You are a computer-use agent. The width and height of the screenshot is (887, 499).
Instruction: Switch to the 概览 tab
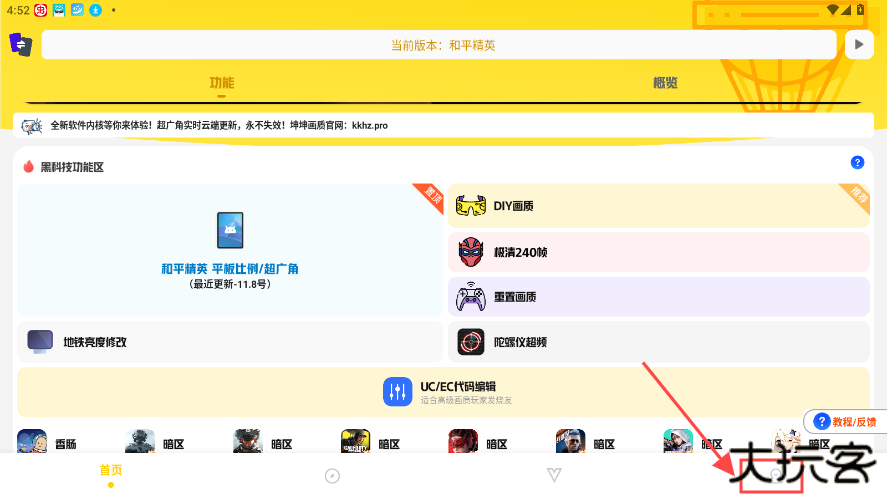click(x=665, y=83)
